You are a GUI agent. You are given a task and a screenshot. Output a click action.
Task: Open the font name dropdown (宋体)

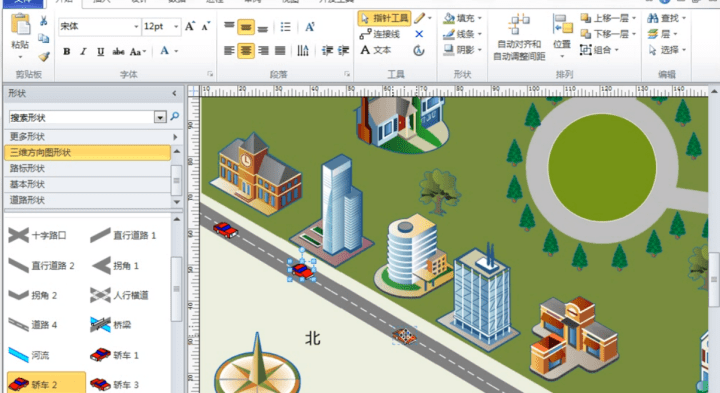(x=136, y=27)
